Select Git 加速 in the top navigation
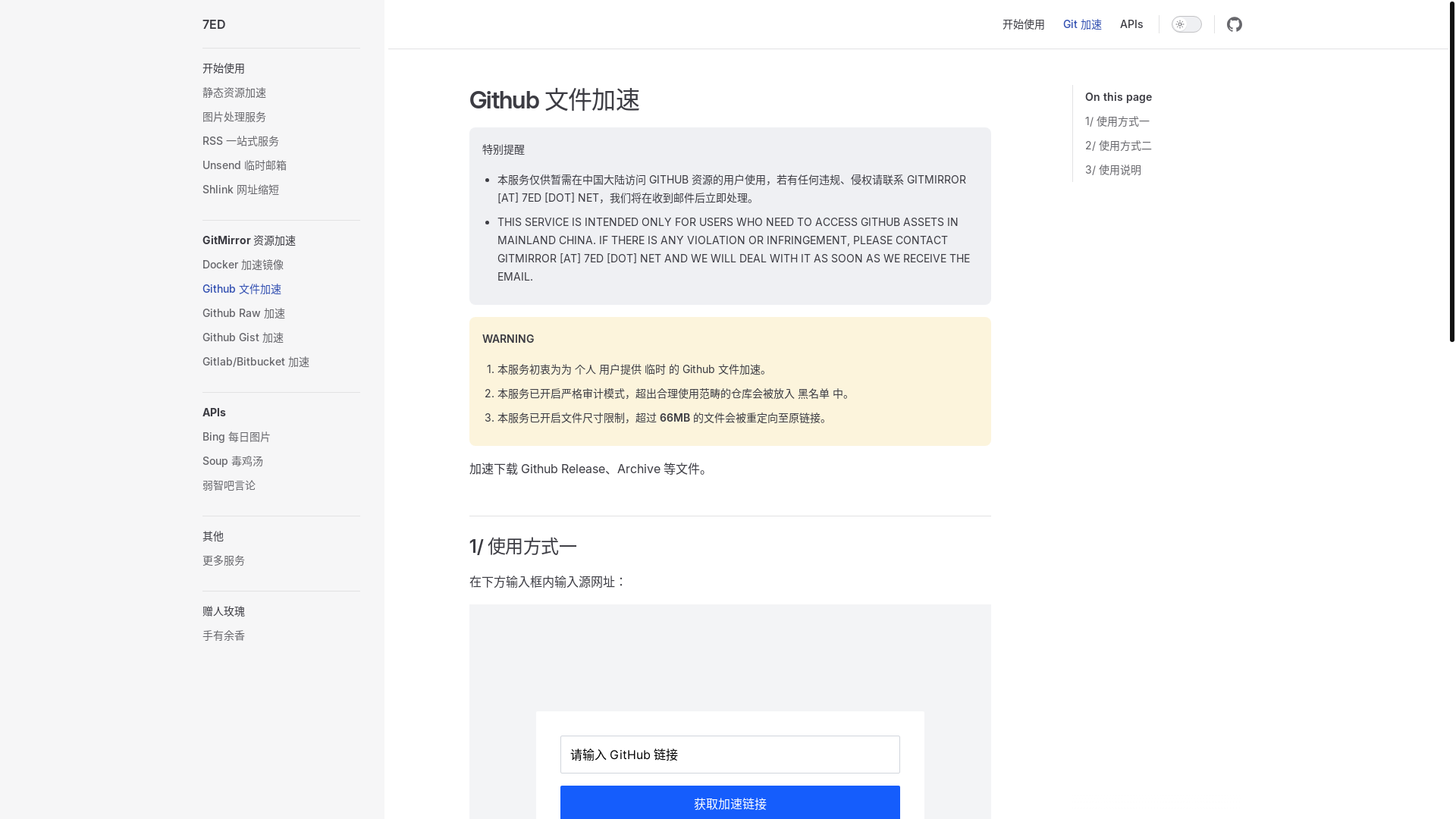 (1082, 24)
